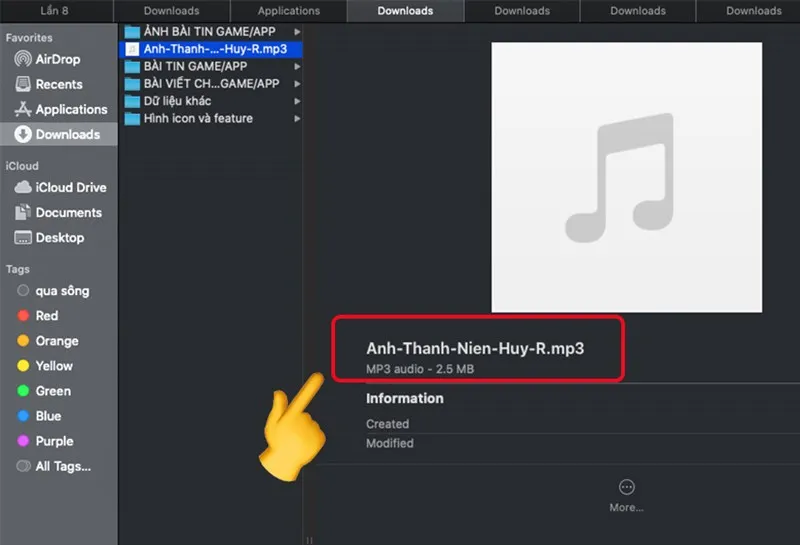Switch to the Lần 8 tab
The image size is (800, 545).
coord(55,11)
